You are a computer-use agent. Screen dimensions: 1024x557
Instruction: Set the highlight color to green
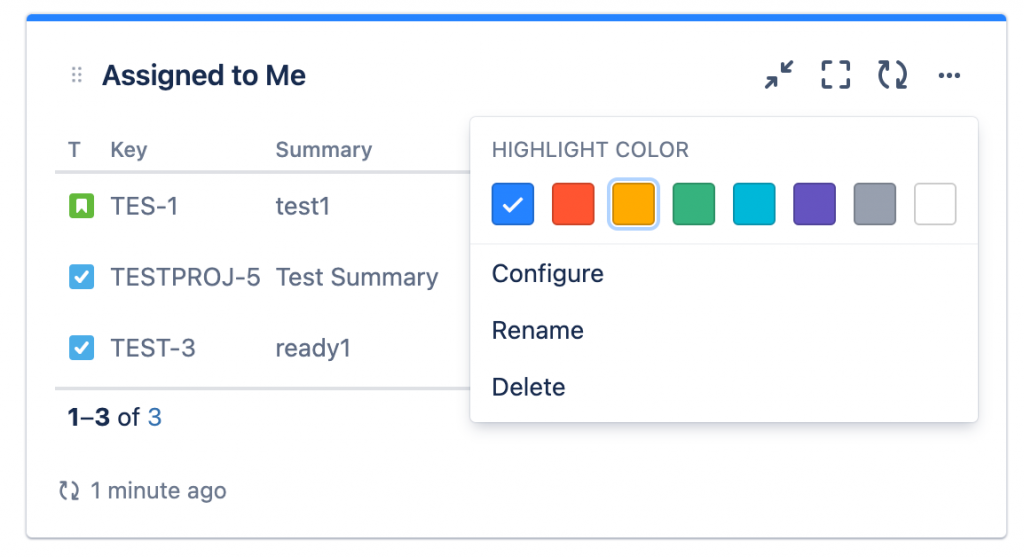(x=694, y=204)
